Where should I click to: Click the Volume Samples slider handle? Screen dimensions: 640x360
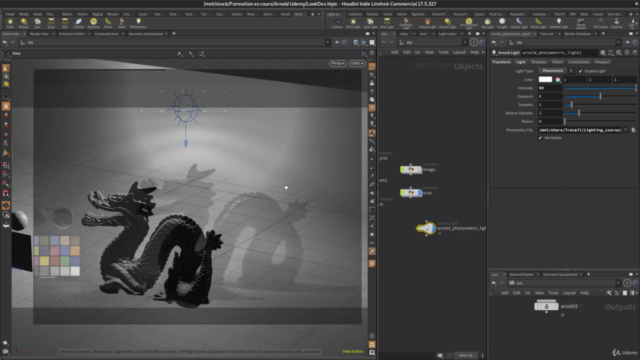[579, 113]
